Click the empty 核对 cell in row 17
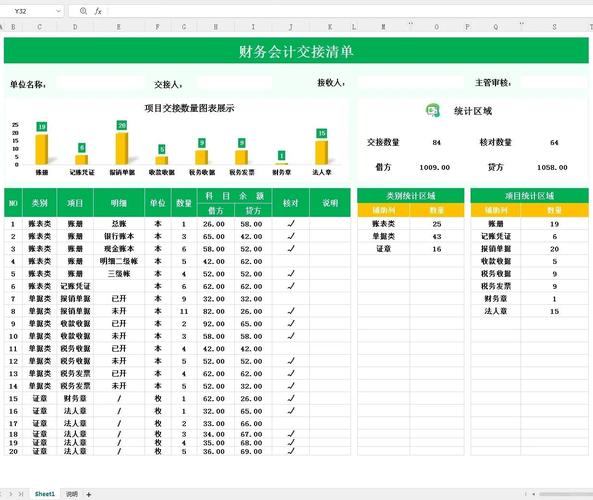593x500 pixels. [x=291, y=423]
